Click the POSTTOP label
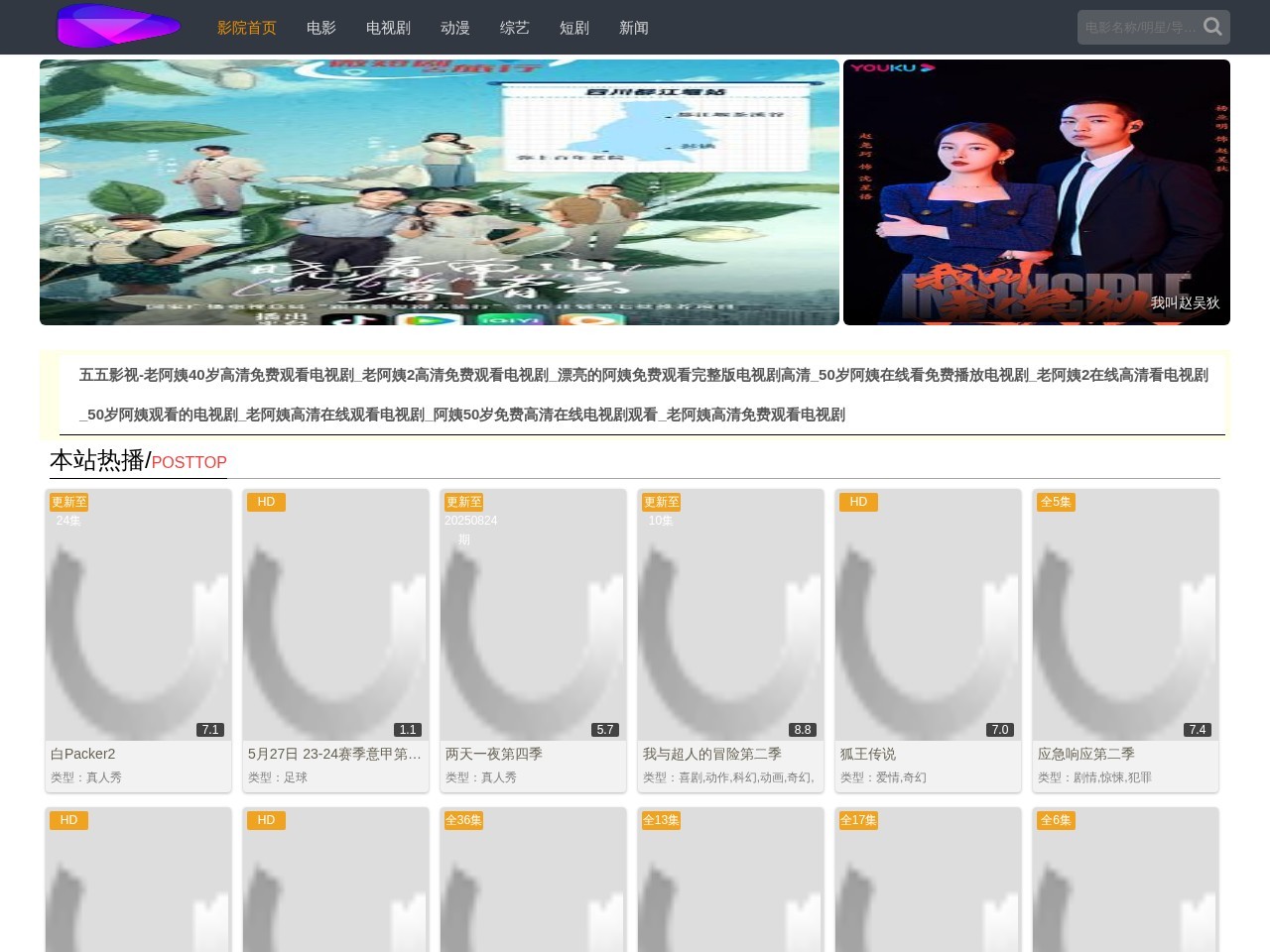 [189, 462]
